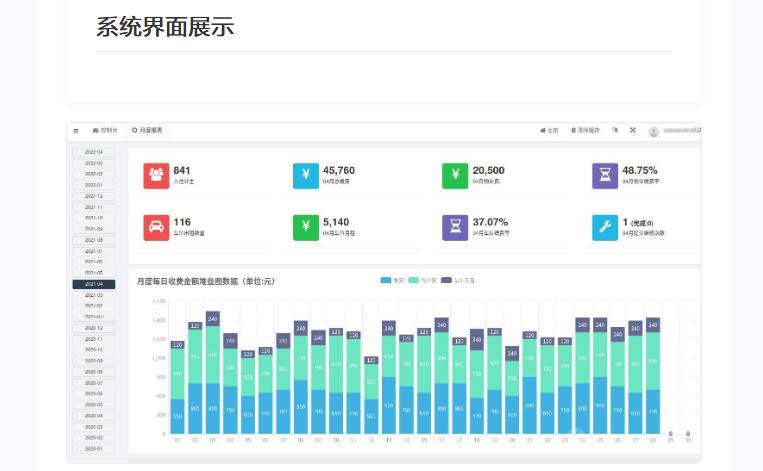Select month 2021-08 in the sidebar

pos(94,240)
